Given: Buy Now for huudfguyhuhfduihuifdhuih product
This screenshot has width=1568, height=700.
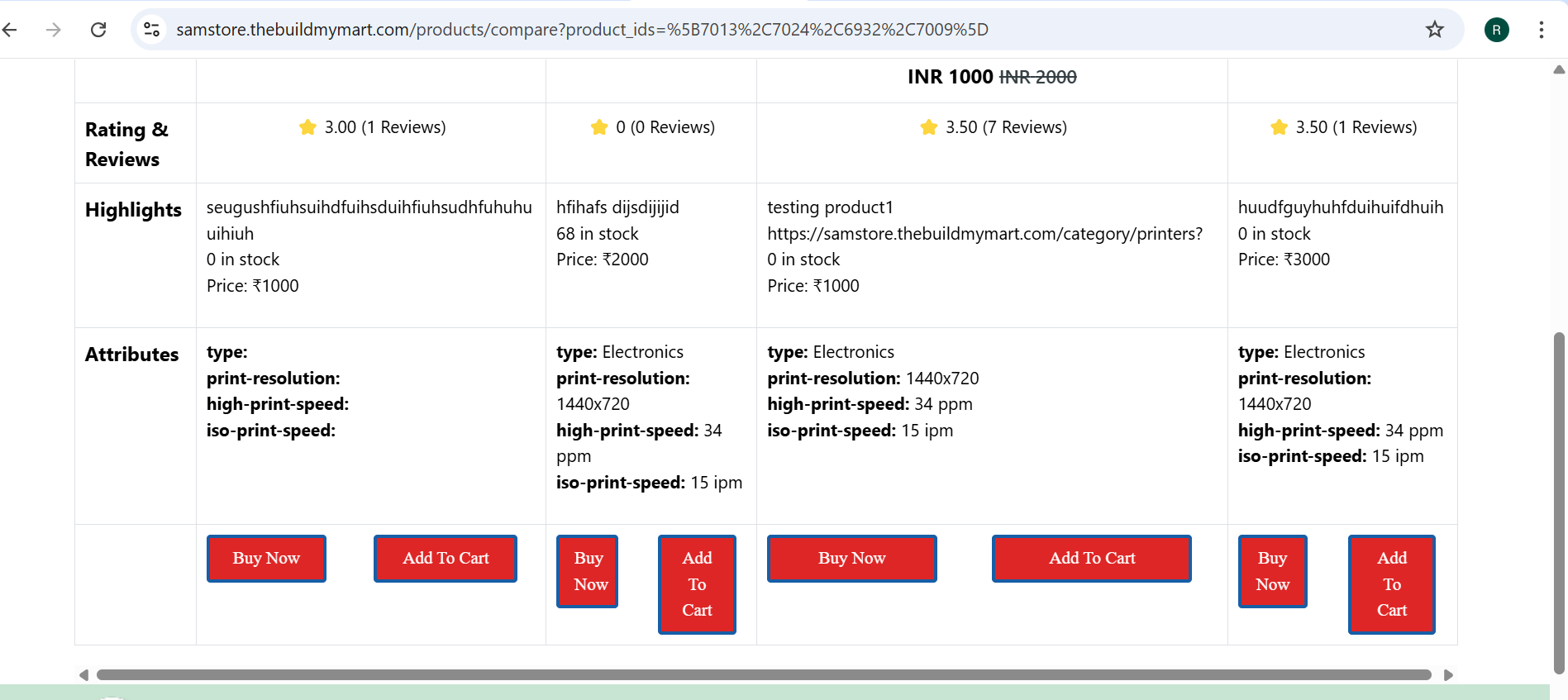Looking at the screenshot, I should coord(1273,571).
